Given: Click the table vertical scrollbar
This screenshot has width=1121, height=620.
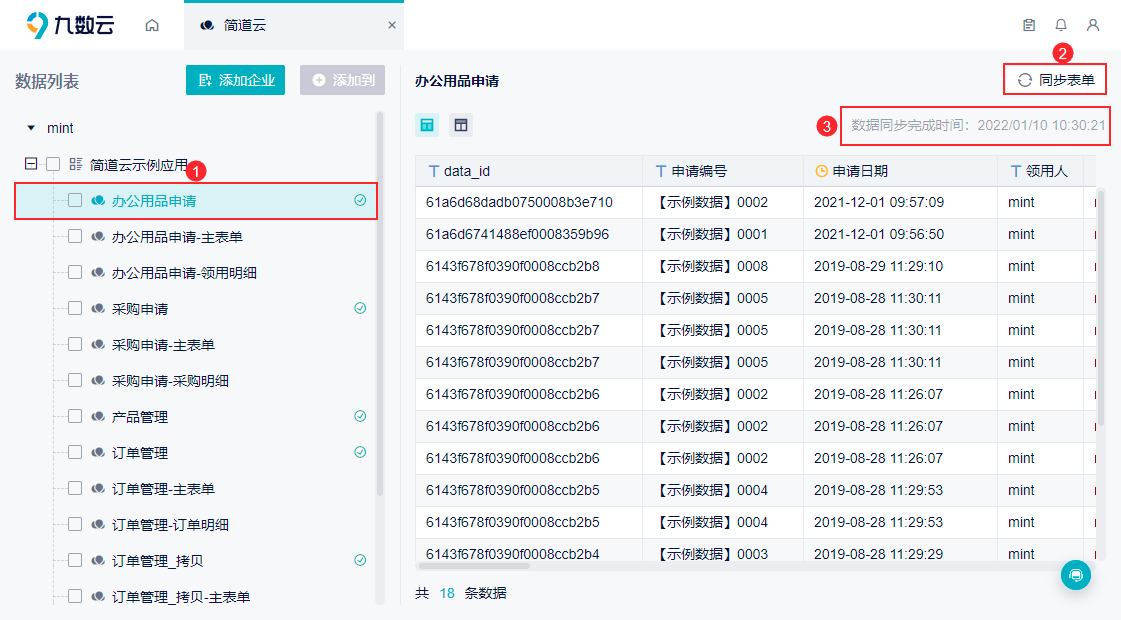Looking at the screenshot, I should pos(1101,307).
